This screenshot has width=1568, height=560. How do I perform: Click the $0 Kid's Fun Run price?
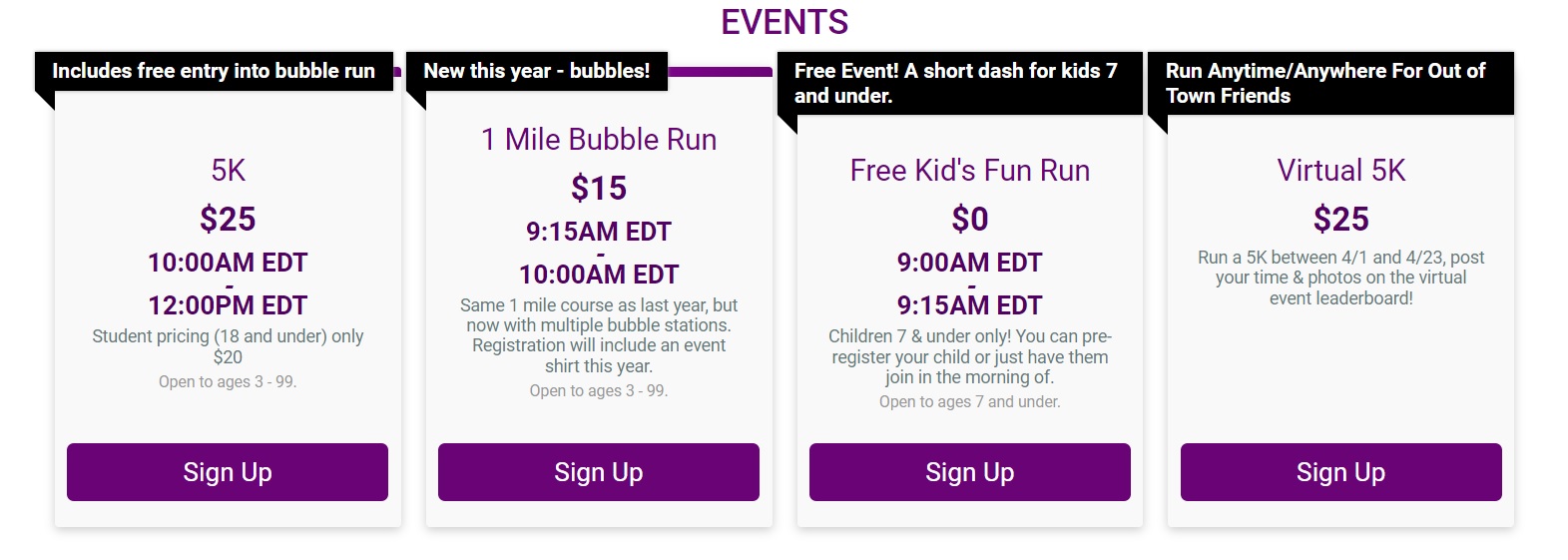(x=970, y=220)
